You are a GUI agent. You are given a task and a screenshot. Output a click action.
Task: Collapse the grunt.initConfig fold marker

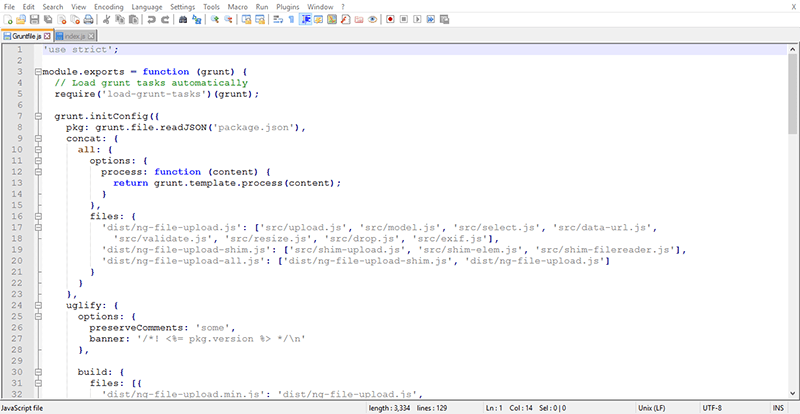click(38, 116)
